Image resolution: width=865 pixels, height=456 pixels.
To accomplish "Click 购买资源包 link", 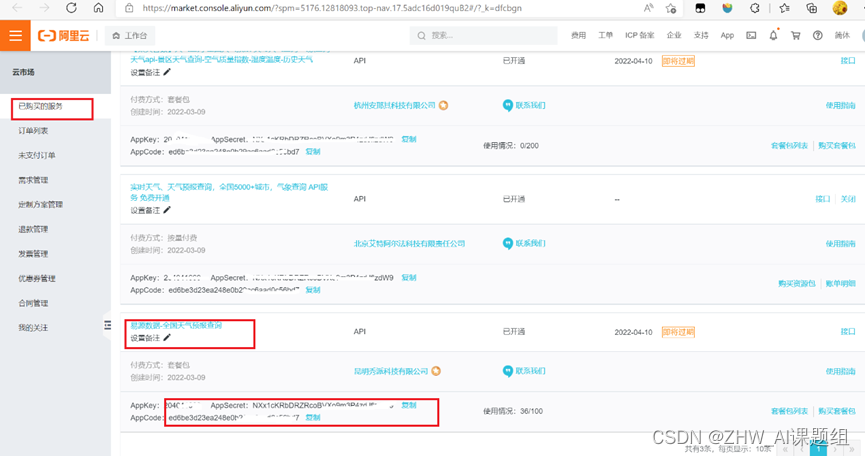I will pyautogui.click(x=797, y=283).
